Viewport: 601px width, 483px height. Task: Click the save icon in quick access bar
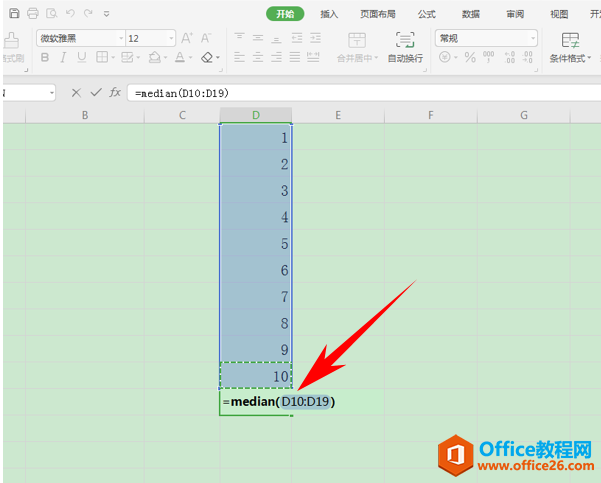tap(13, 14)
